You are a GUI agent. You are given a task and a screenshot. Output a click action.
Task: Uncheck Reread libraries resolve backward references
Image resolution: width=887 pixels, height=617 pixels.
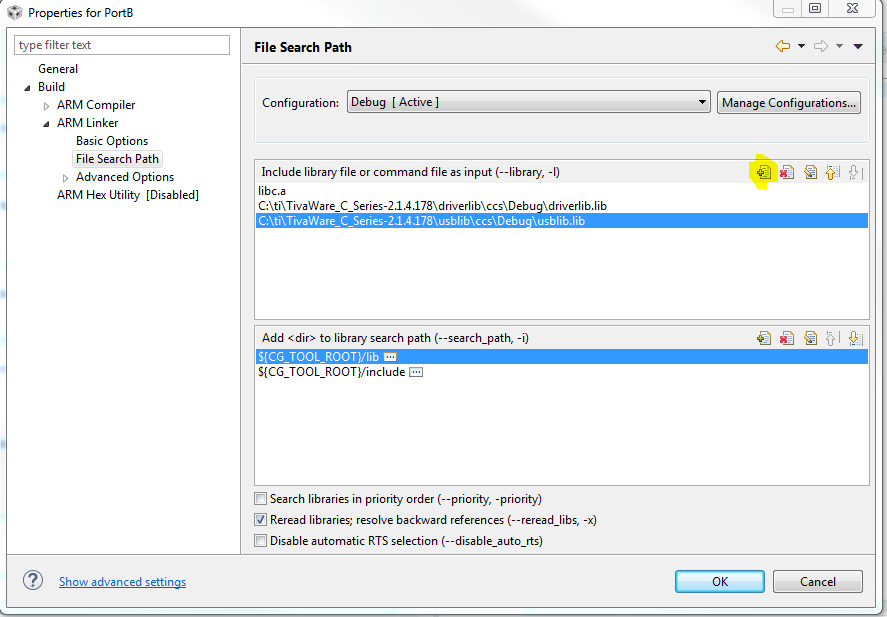[x=260, y=520]
